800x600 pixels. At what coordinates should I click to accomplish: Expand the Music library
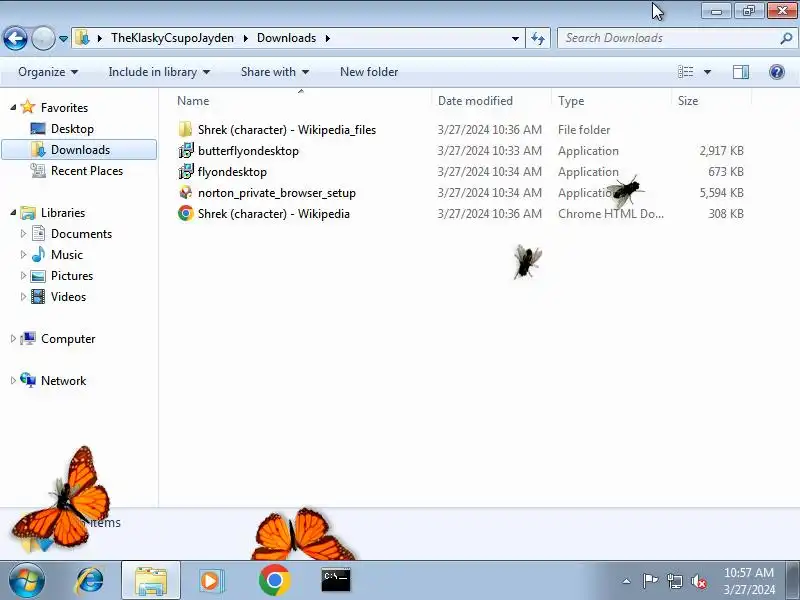coord(23,255)
